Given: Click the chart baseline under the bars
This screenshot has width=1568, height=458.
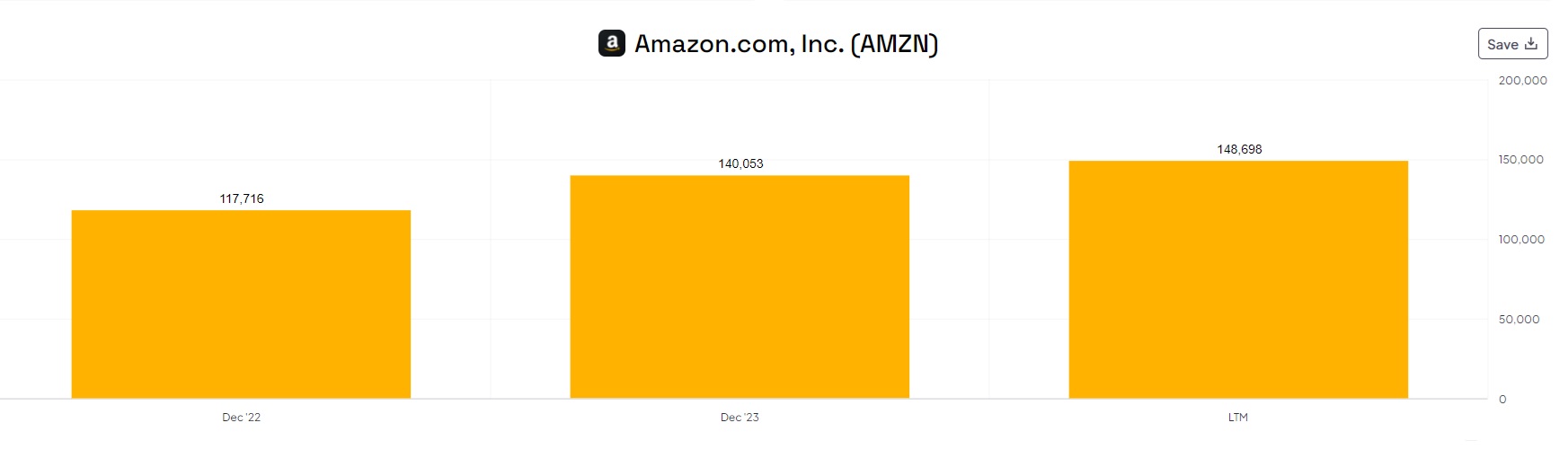Looking at the screenshot, I should (x=490, y=399).
